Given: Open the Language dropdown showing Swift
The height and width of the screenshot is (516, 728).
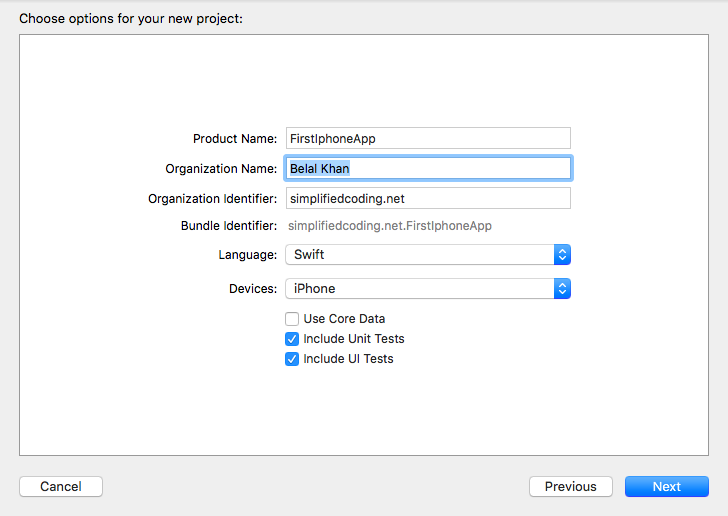Looking at the screenshot, I should [428, 255].
